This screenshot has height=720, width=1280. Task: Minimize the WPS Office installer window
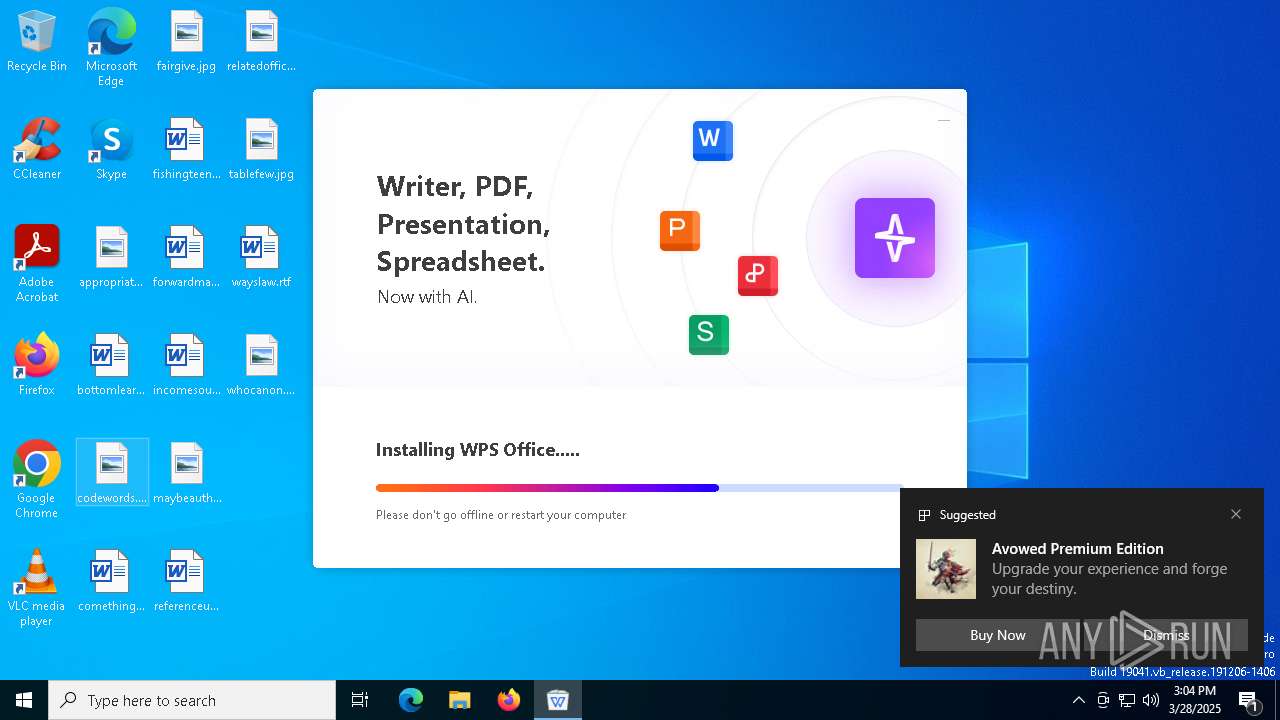pos(943,120)
